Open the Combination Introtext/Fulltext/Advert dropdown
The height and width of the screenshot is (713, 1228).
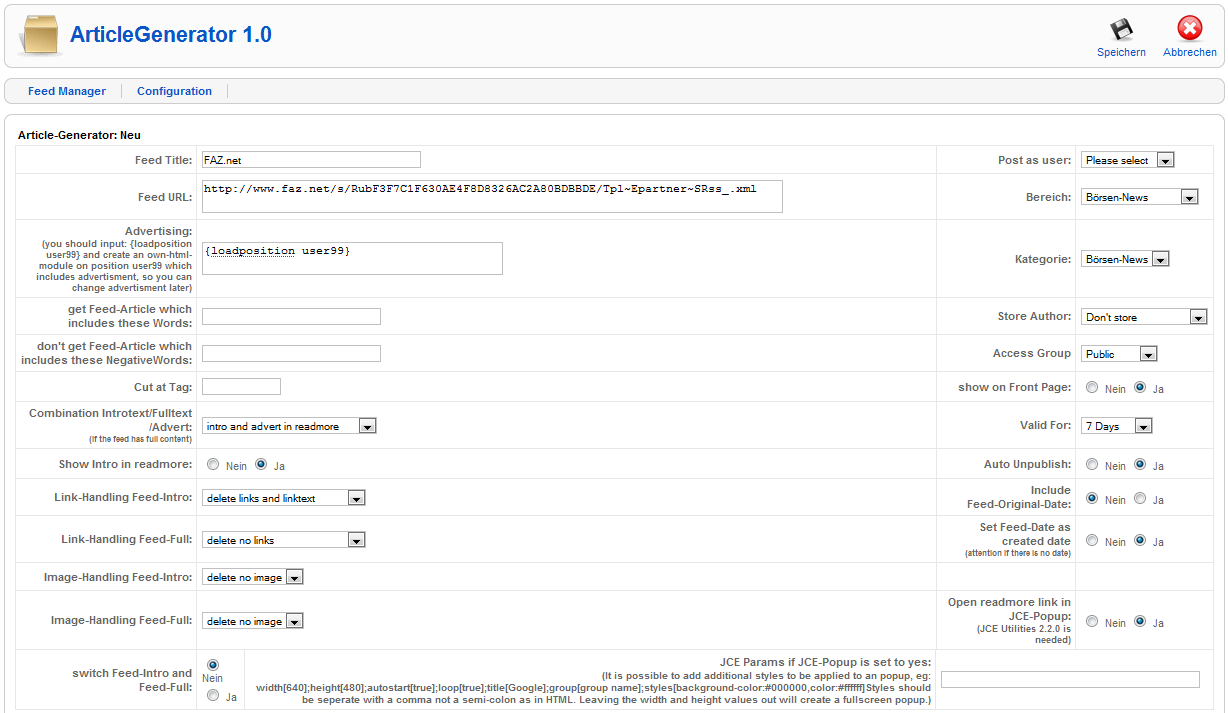289,426
